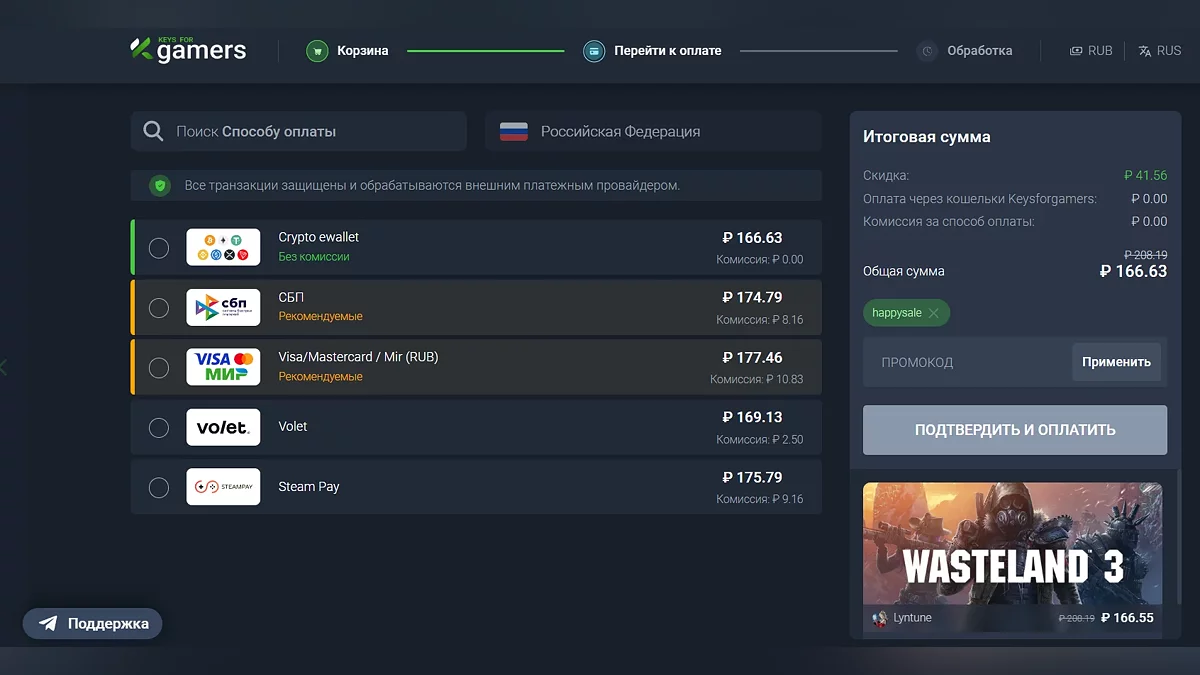Click the Crypto ewallet coins logo
The width and height of the screenshot is (1200, 675).
point(223,247)
